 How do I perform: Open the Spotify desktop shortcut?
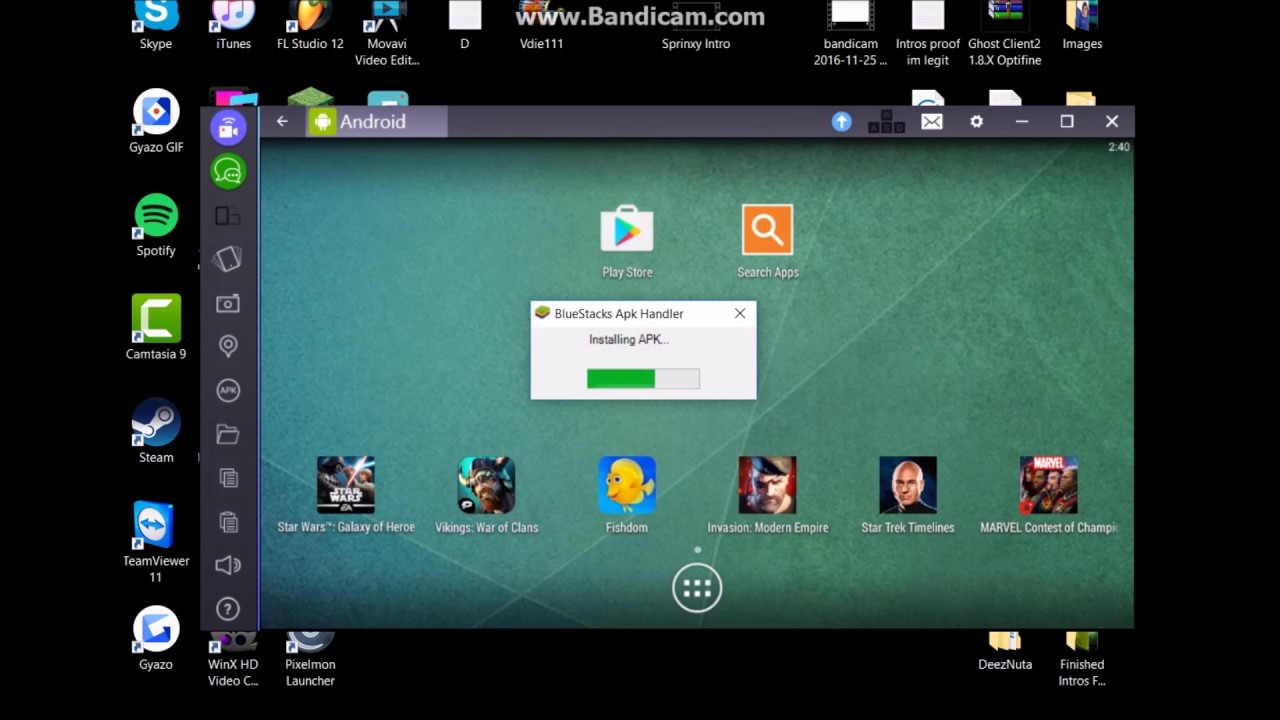(x=156, y=226)
